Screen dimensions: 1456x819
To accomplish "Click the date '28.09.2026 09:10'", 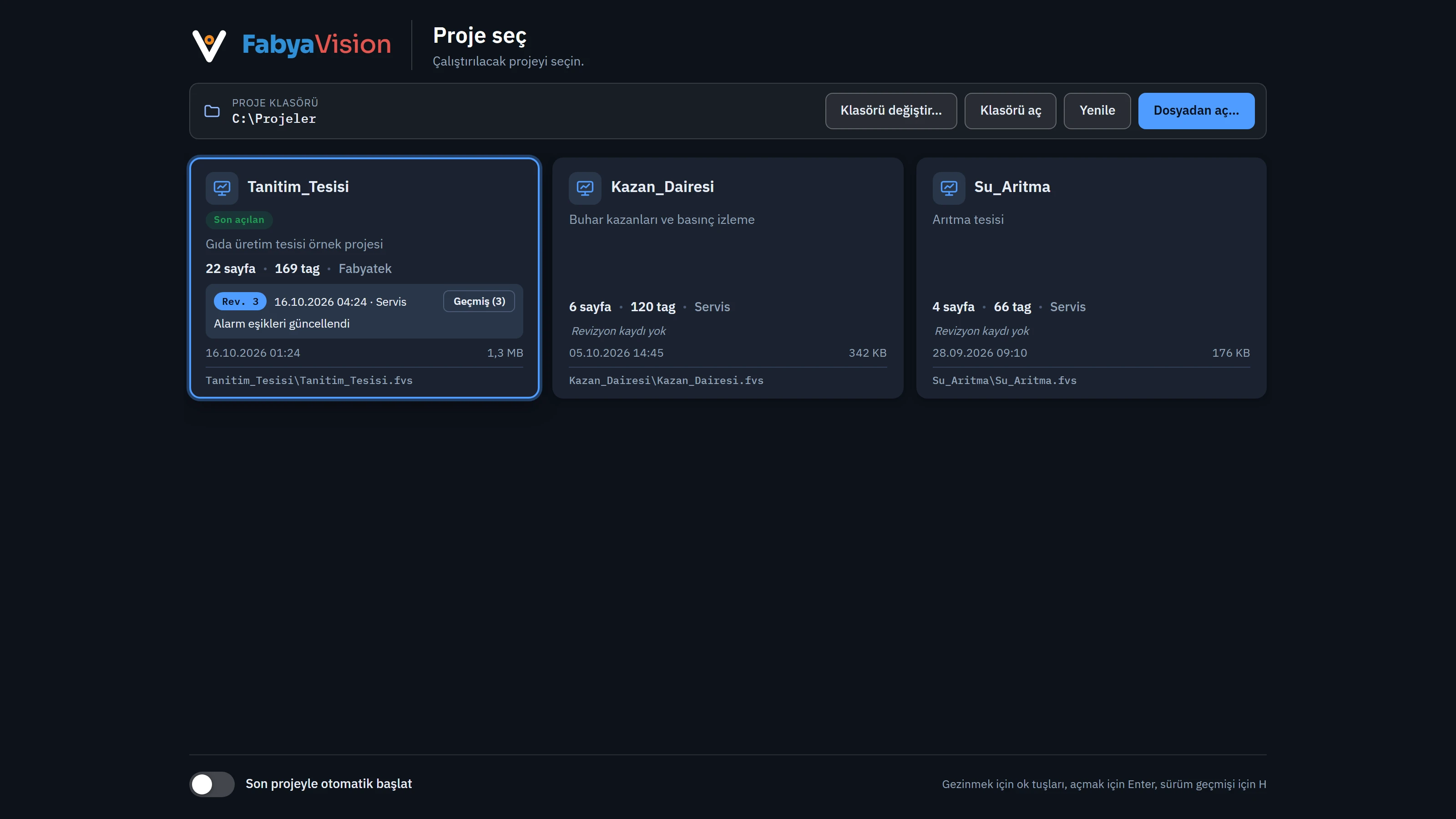I will coord(980,353).
